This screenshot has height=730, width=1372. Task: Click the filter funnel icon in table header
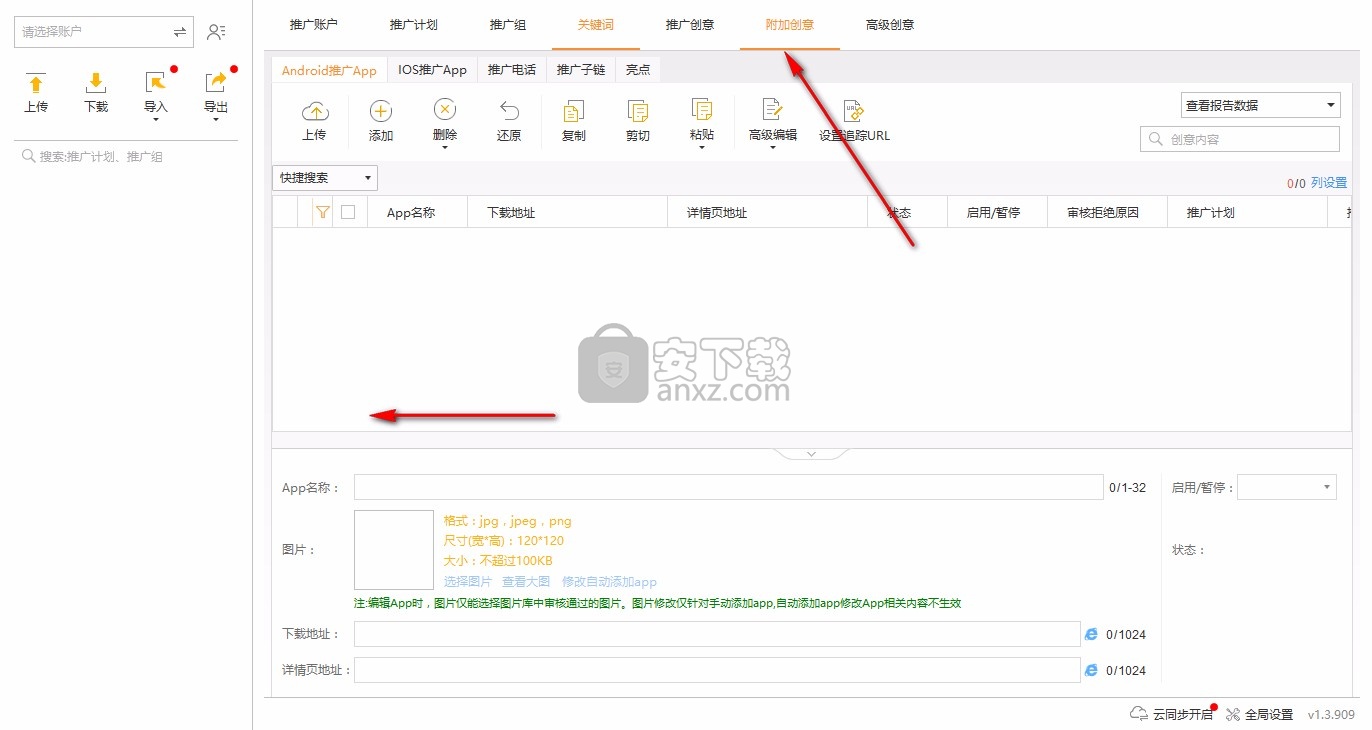pyautogui.click(x=322, y=212)
